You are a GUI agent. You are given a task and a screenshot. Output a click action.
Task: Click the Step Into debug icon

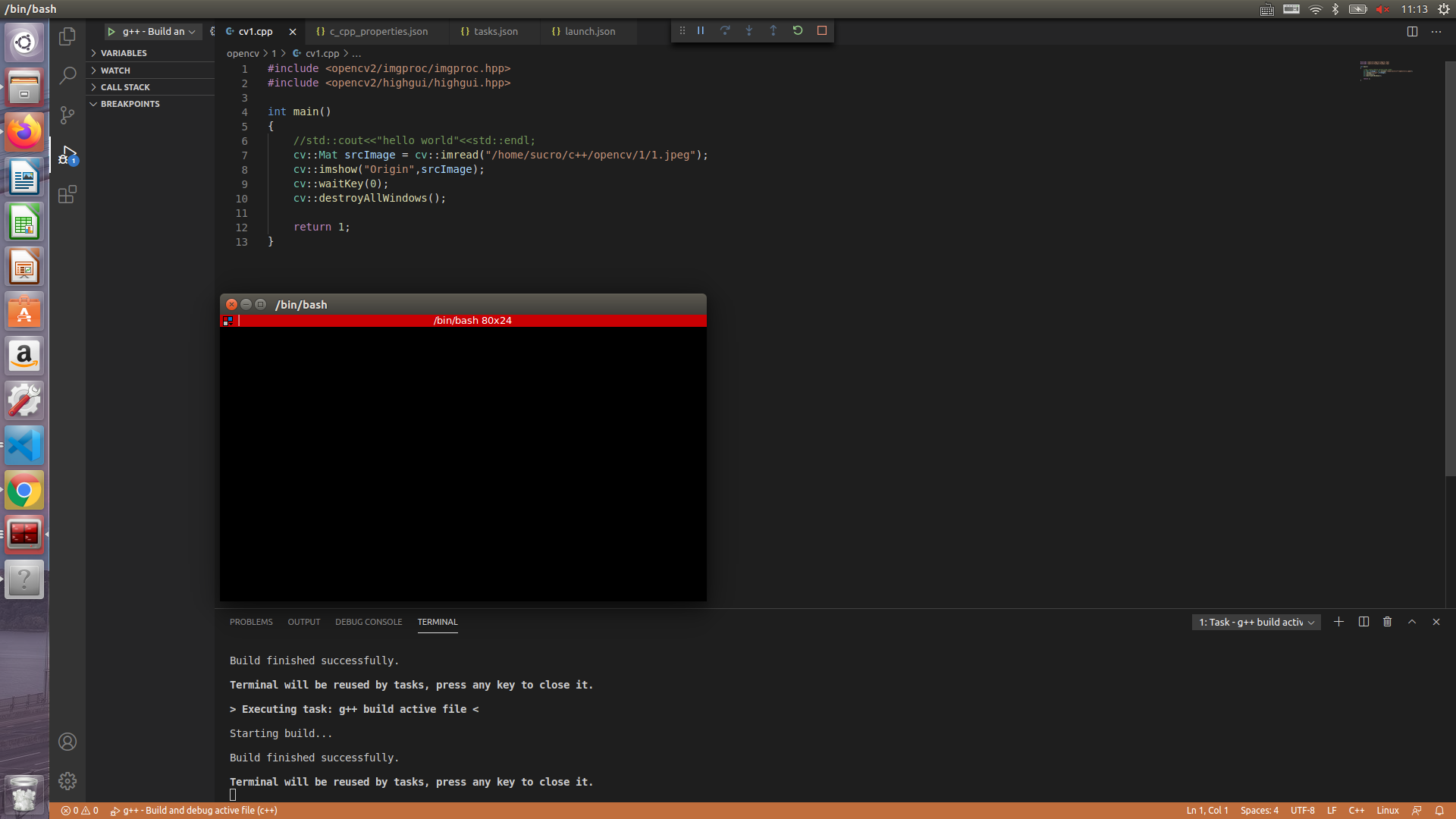[749, 30]
